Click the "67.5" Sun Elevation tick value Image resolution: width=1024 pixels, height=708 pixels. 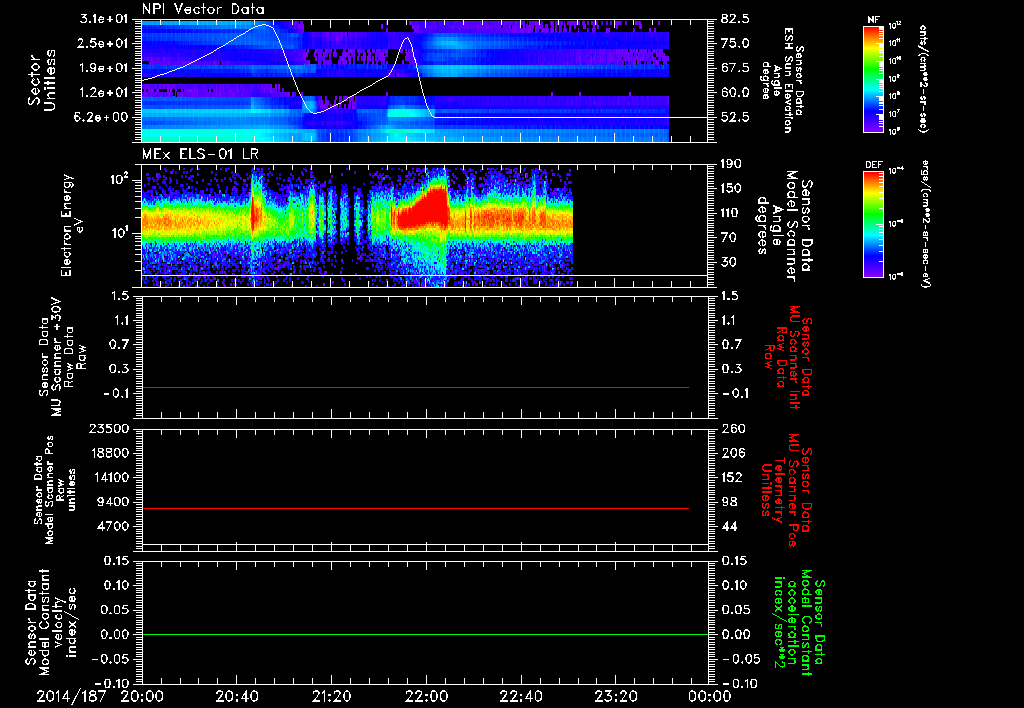735,68
